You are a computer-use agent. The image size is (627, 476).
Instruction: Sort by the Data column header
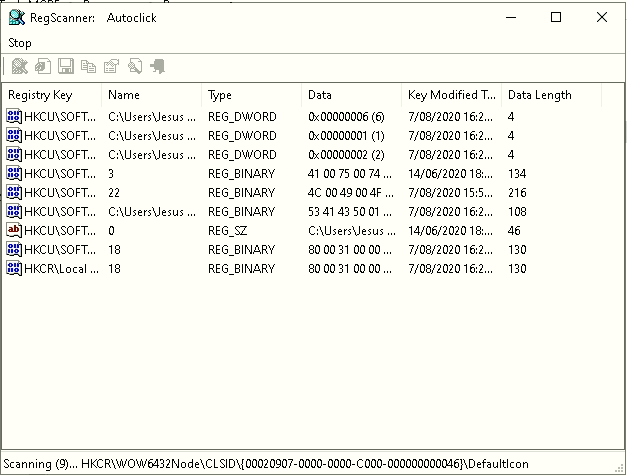click(x=351, y=95)
